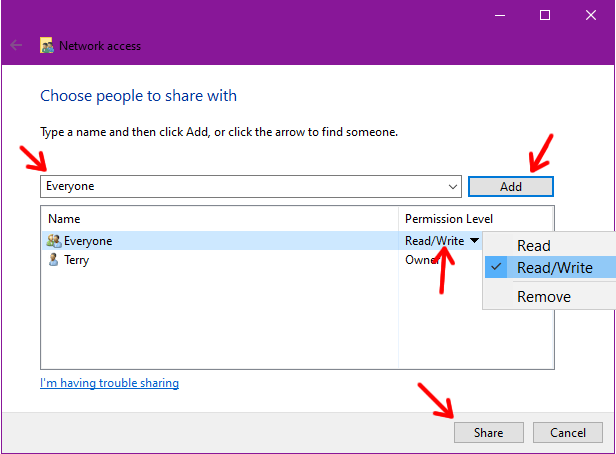Image resolution: width=616 pixels, height=454 pixels.
Task: Select the Everyone group icon in list
Action: tap(54, 240)
